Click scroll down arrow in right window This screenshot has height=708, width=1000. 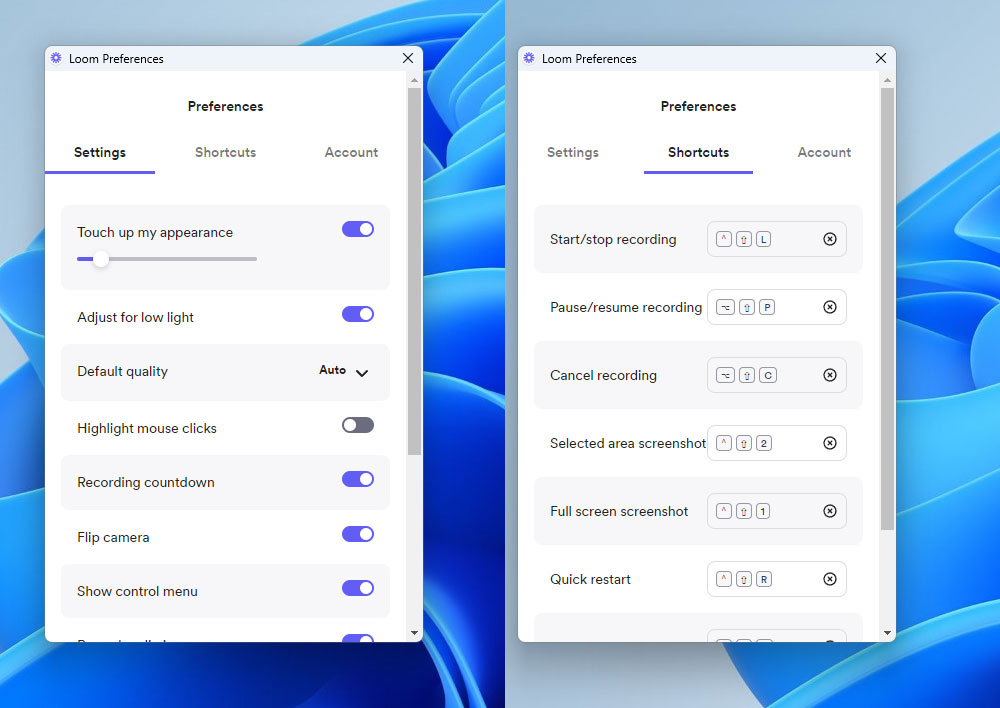[887, 633]
